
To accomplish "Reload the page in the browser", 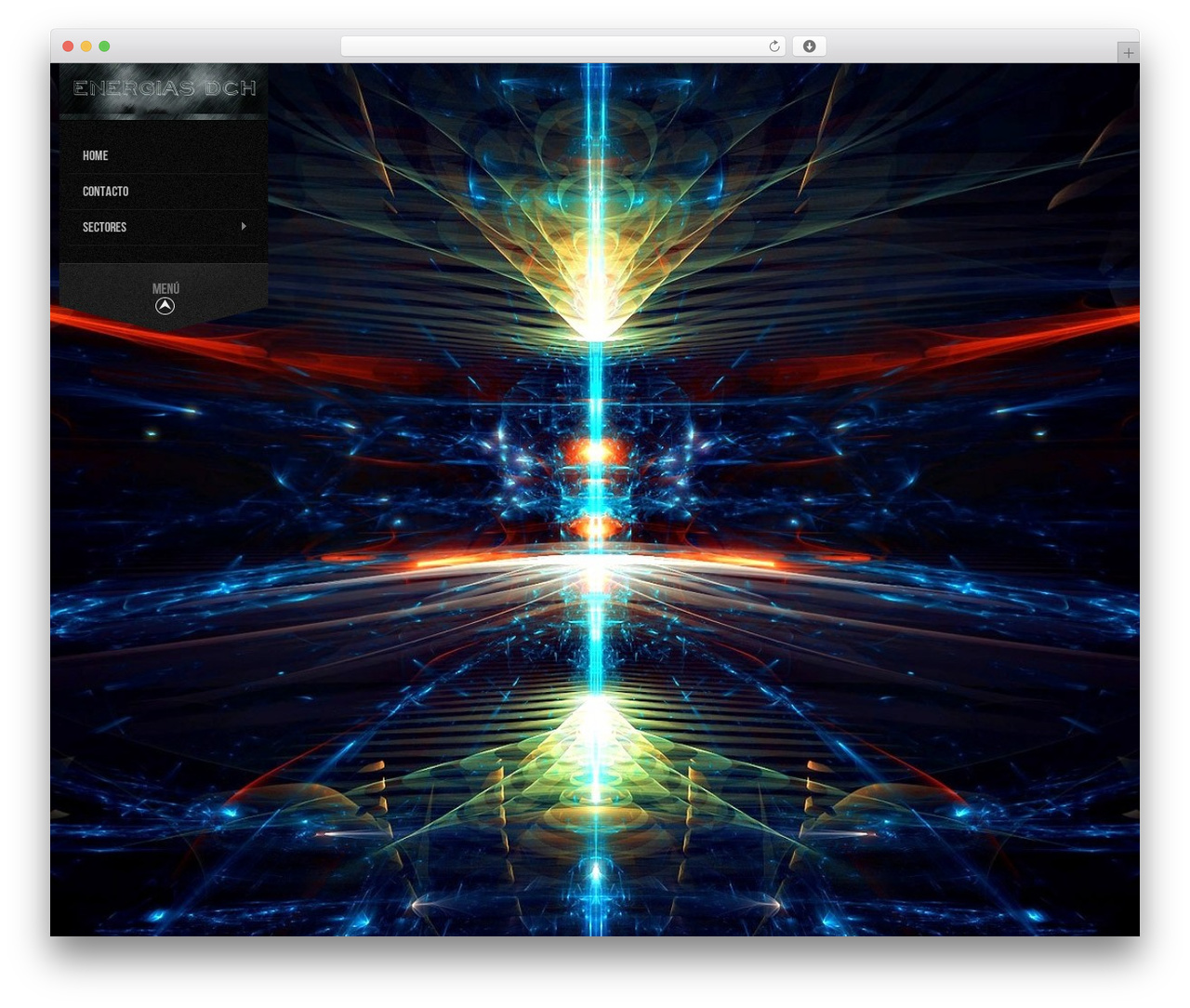I will pyautogui.click(x=774, y=46).
